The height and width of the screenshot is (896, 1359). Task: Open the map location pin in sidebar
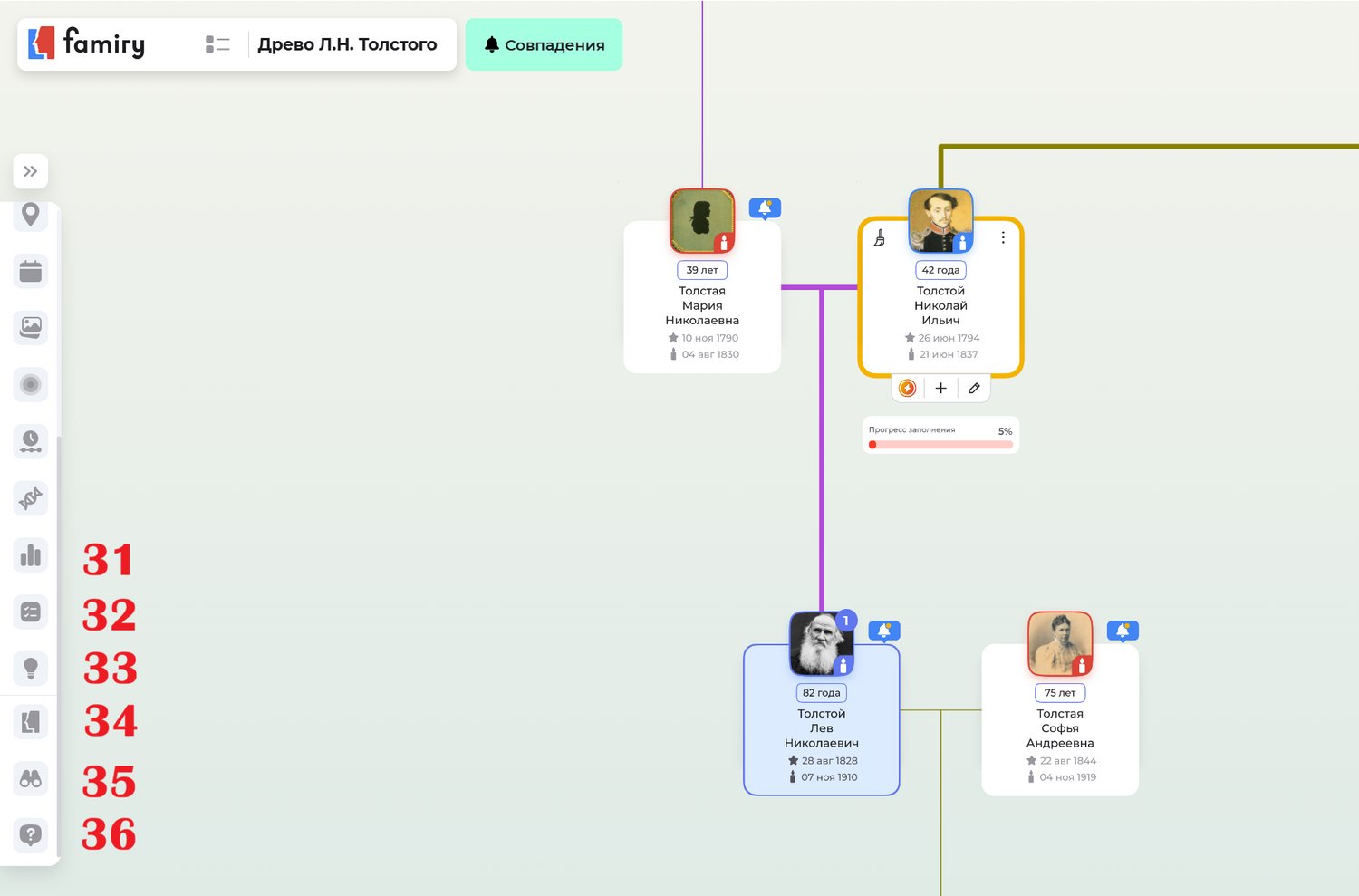coord(31,215)
